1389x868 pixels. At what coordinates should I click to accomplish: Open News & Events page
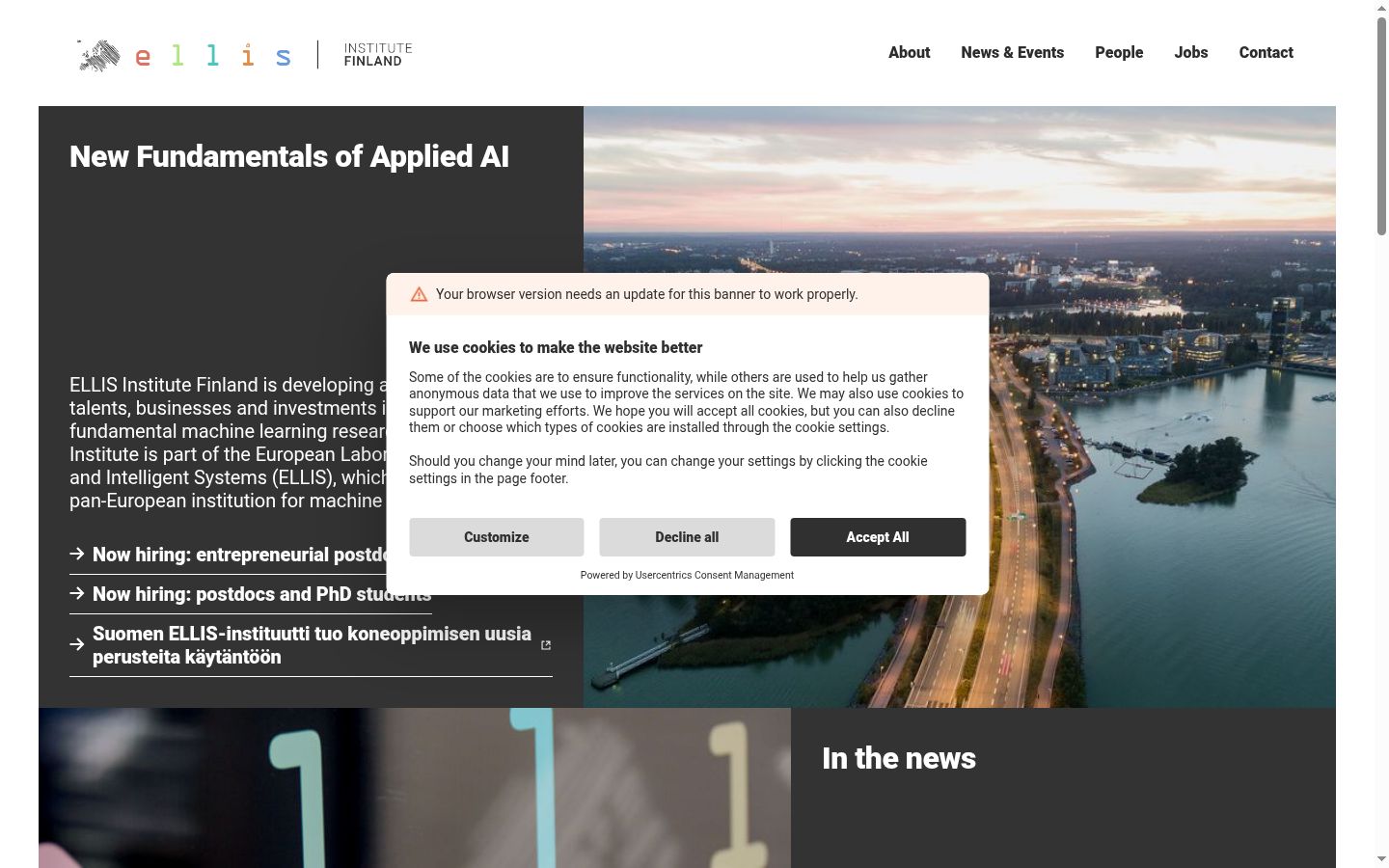pyautogui.click(x=1012, y=53)
